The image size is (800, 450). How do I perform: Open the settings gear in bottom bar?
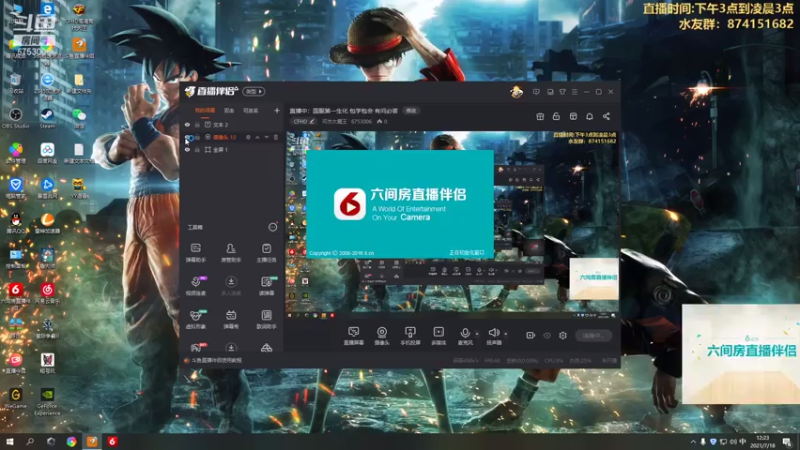(x=563, y=335)
